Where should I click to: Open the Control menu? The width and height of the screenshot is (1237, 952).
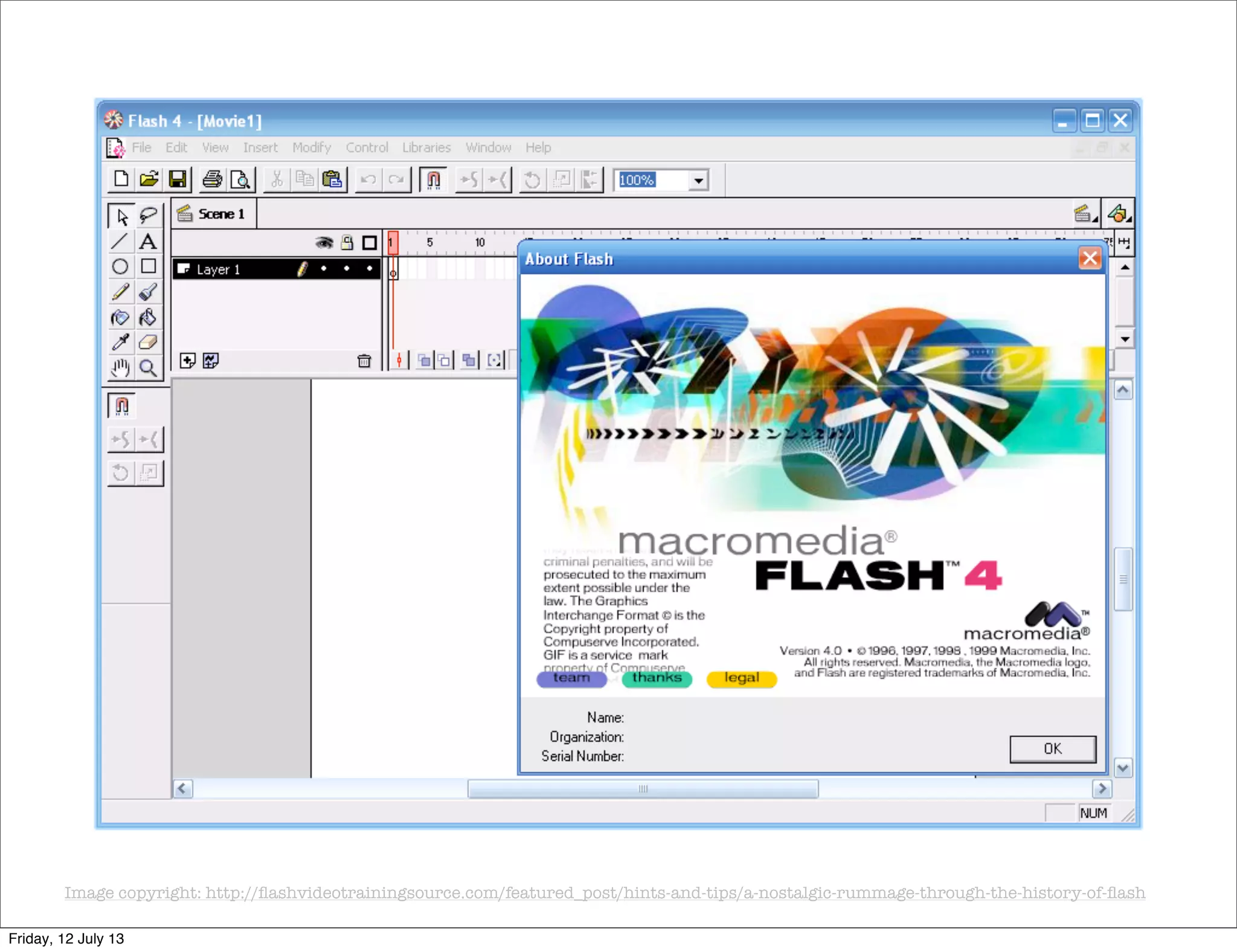(367, 147)
